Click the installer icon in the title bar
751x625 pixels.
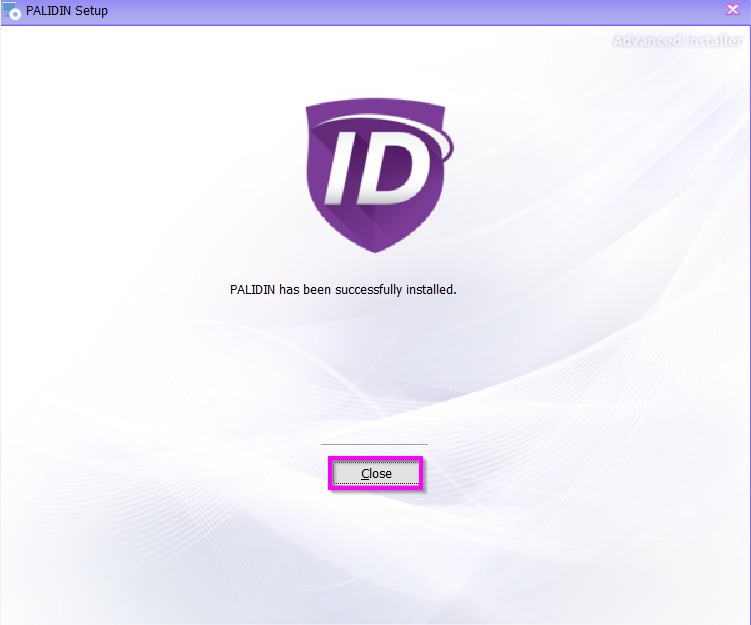coord(11,11)
